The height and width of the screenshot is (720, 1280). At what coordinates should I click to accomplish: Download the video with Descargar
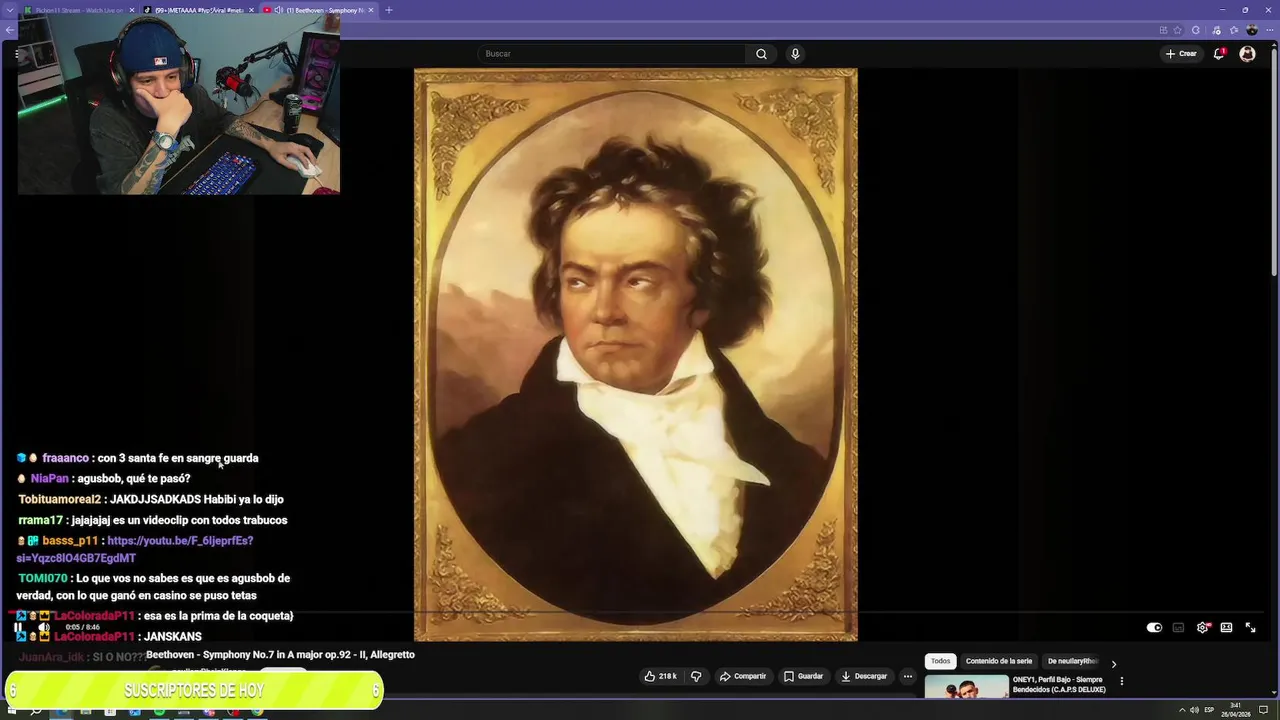864,676
